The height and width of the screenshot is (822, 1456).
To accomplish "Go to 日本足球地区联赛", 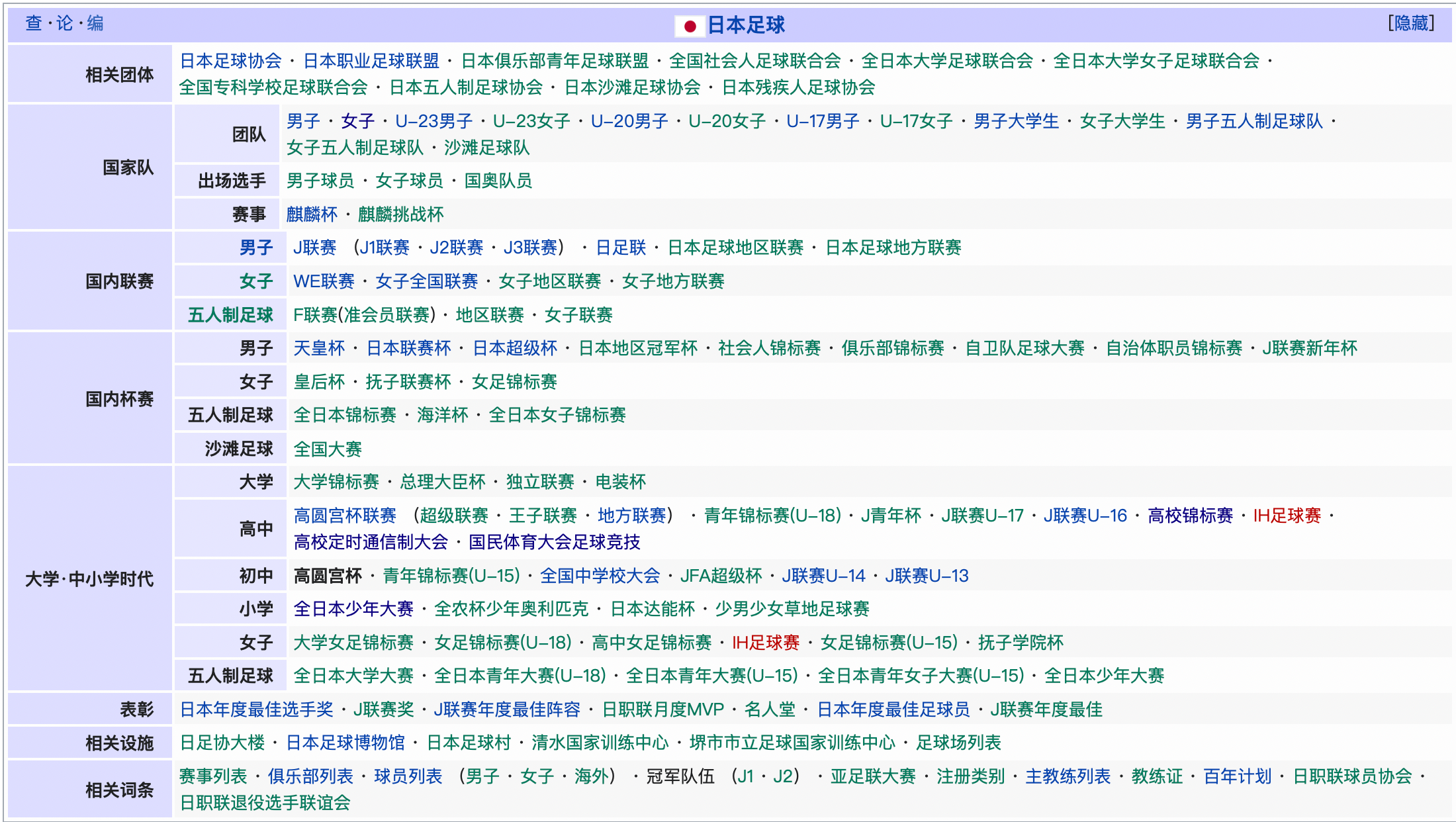I will click(x=735, y=248).
